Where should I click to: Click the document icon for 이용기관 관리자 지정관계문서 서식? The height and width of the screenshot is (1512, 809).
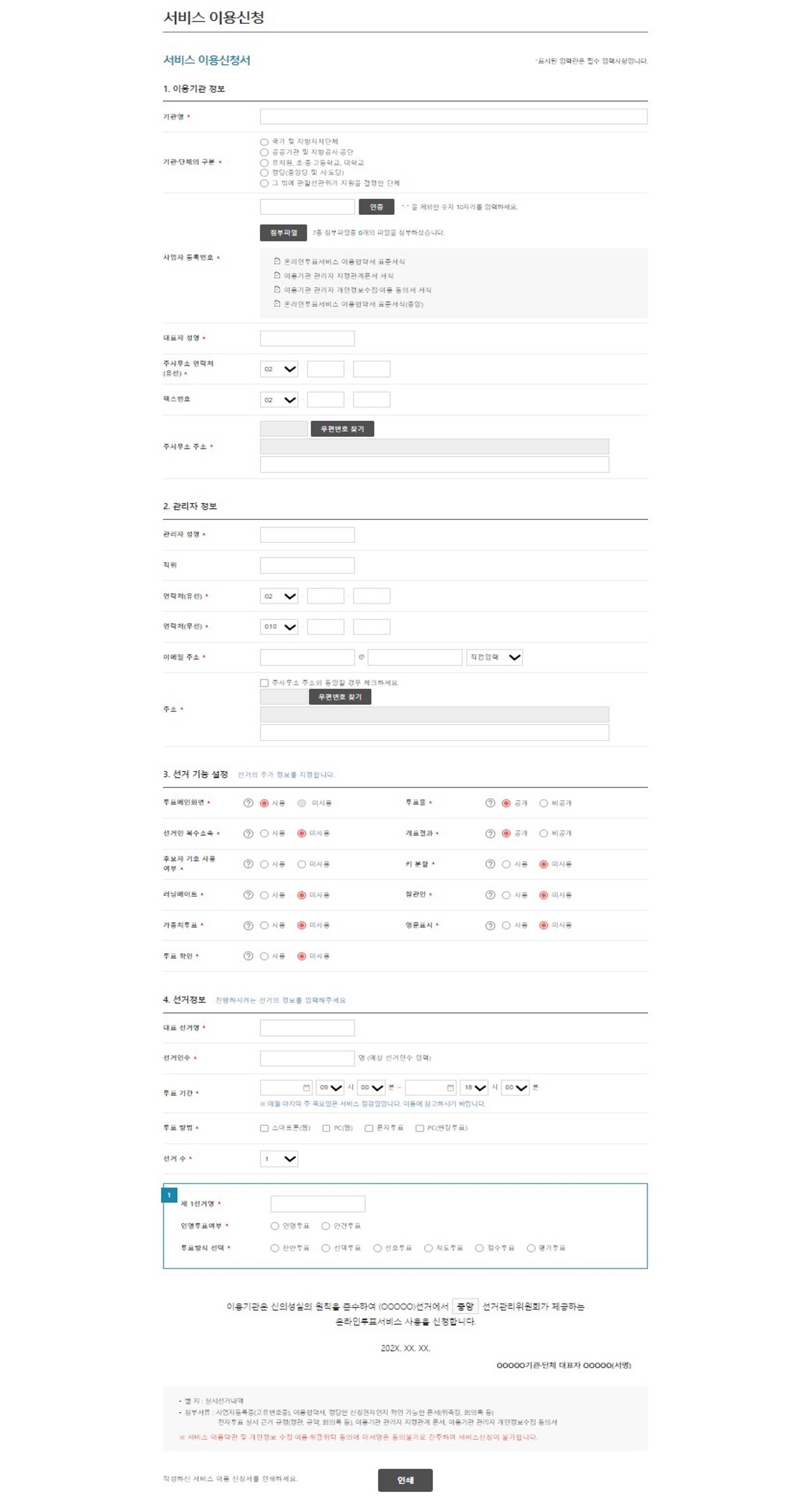point(277,276)
